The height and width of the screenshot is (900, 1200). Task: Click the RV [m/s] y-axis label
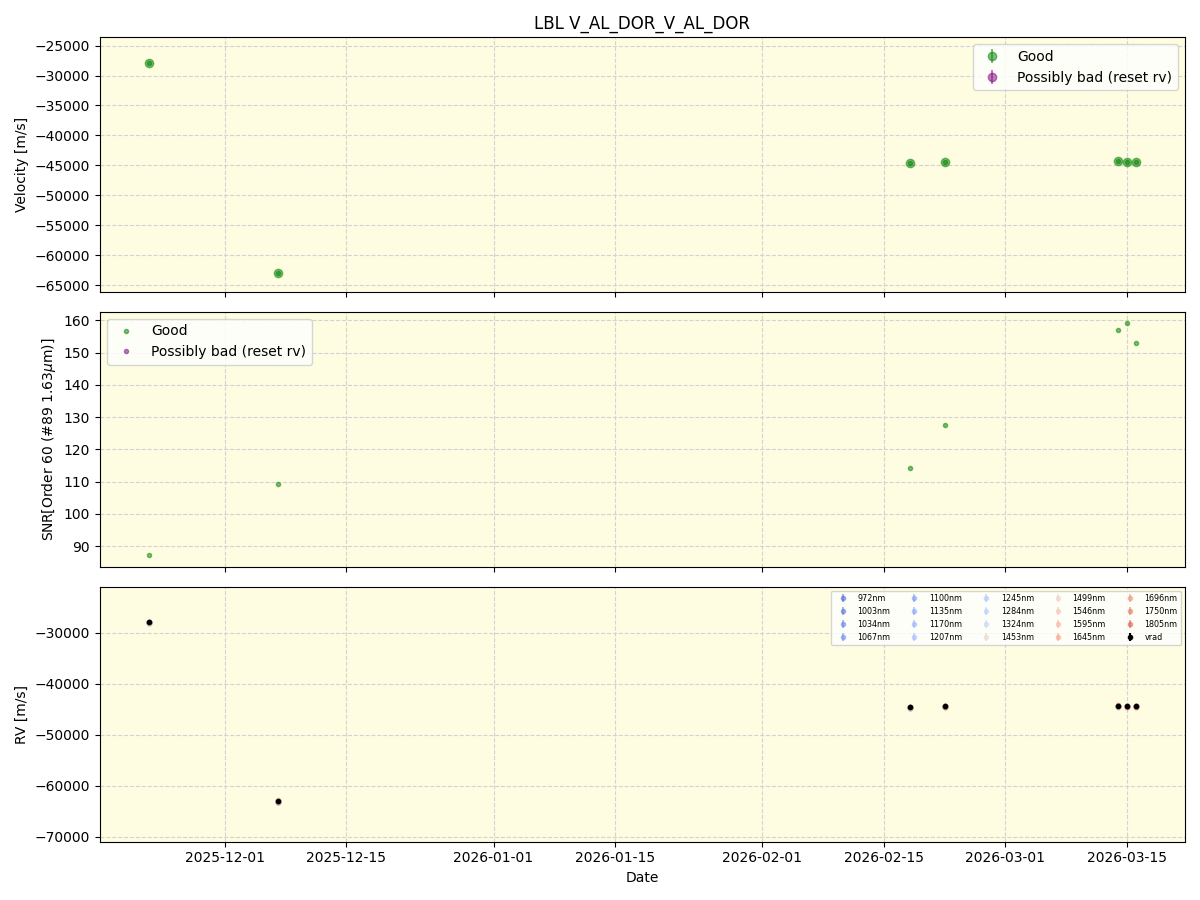[21, 715]
